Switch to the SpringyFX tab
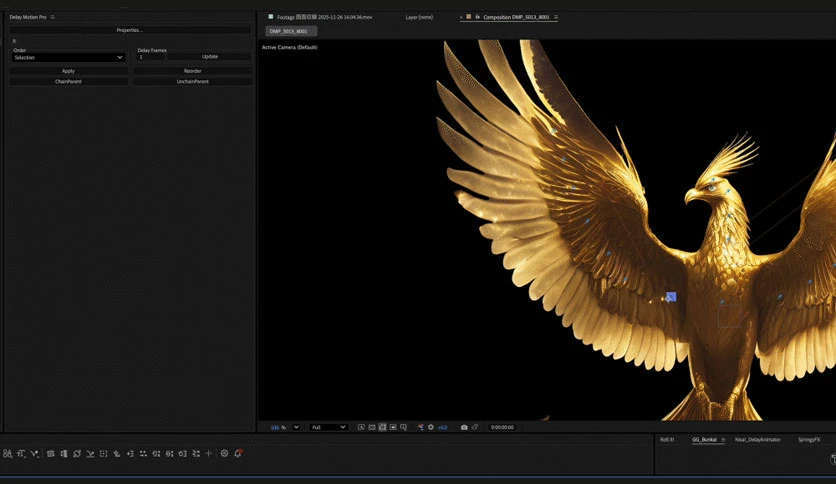 click(x=809, y=440)
